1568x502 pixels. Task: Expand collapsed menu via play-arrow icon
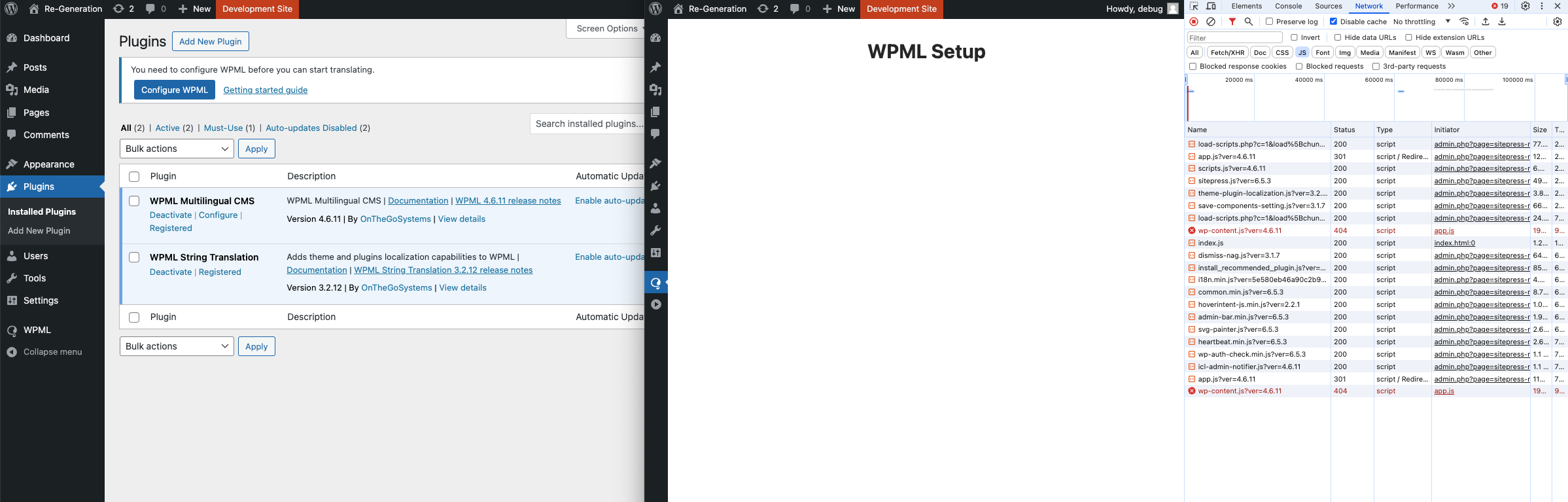(x=655, y=304)
